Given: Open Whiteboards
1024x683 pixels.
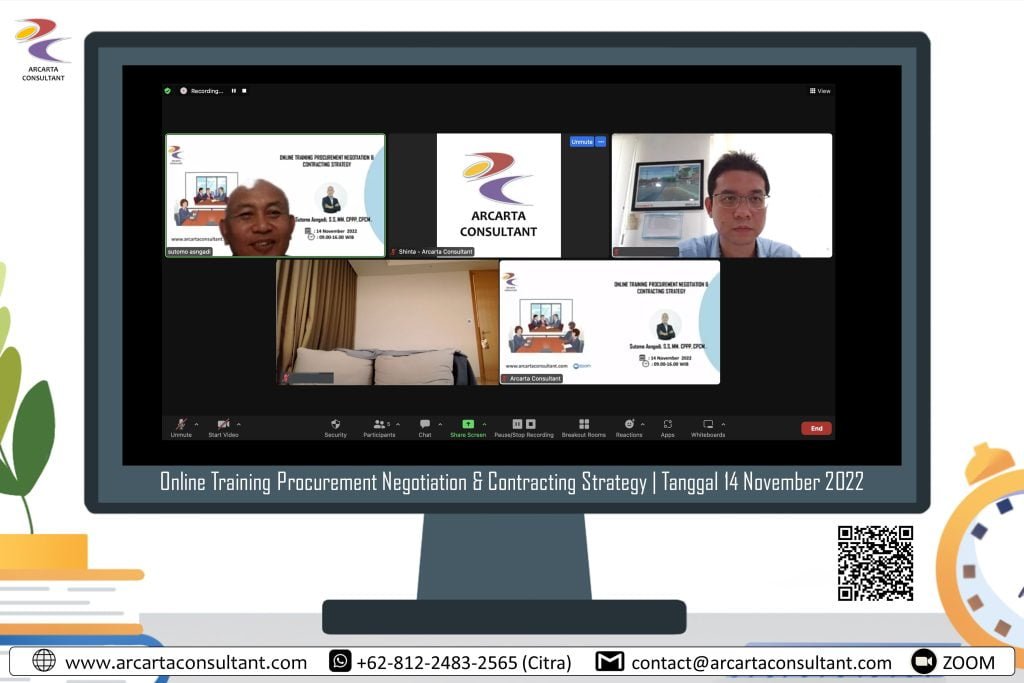Looking at the screenshot, I should [x=708, y=424].
